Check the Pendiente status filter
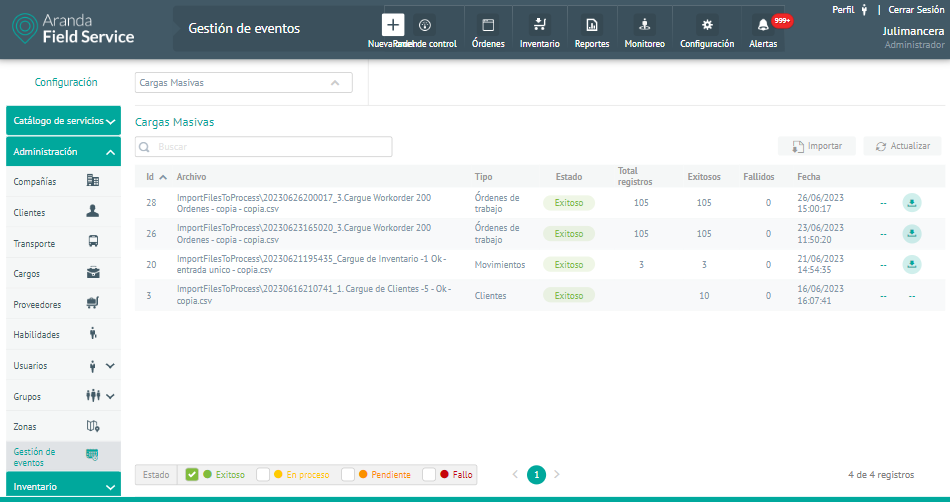 point(348,475)
